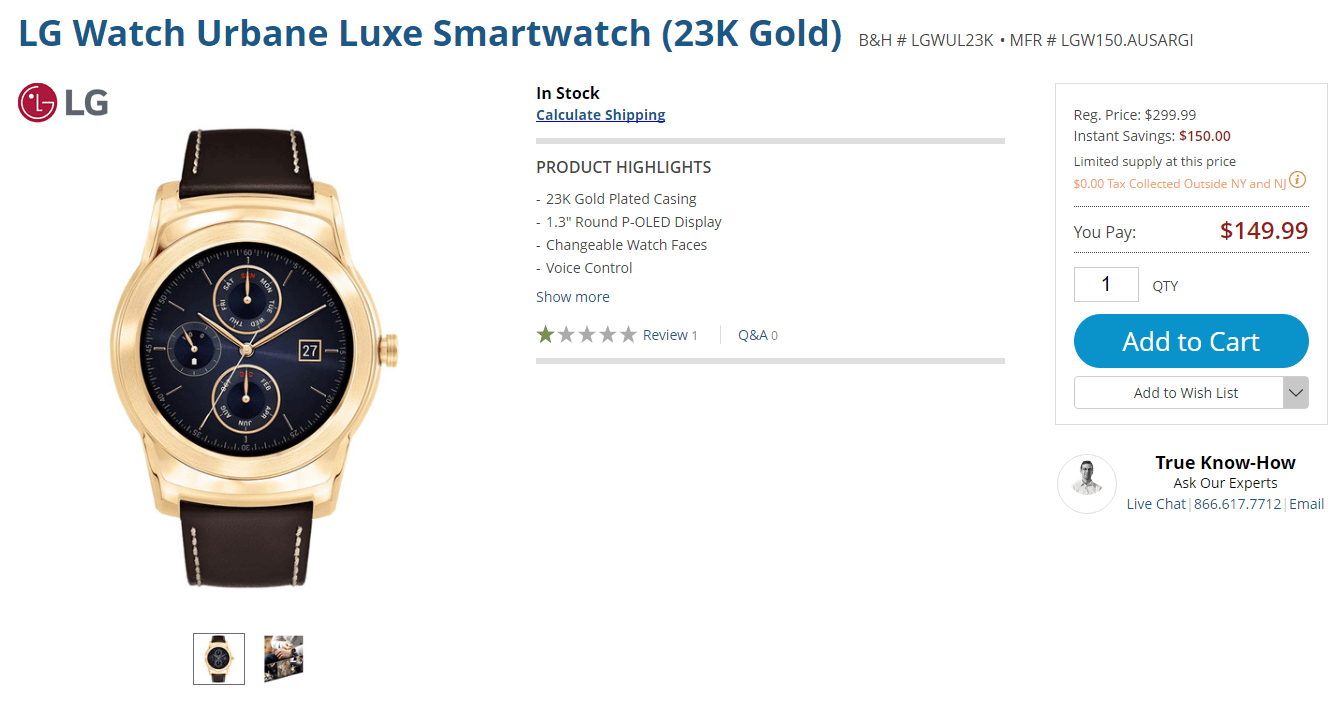Image resolution: width=1335 pixels, height=712 pixels.
Task: Click the $0.00 Tax Collected notice
Action: tap(1179, 184)
